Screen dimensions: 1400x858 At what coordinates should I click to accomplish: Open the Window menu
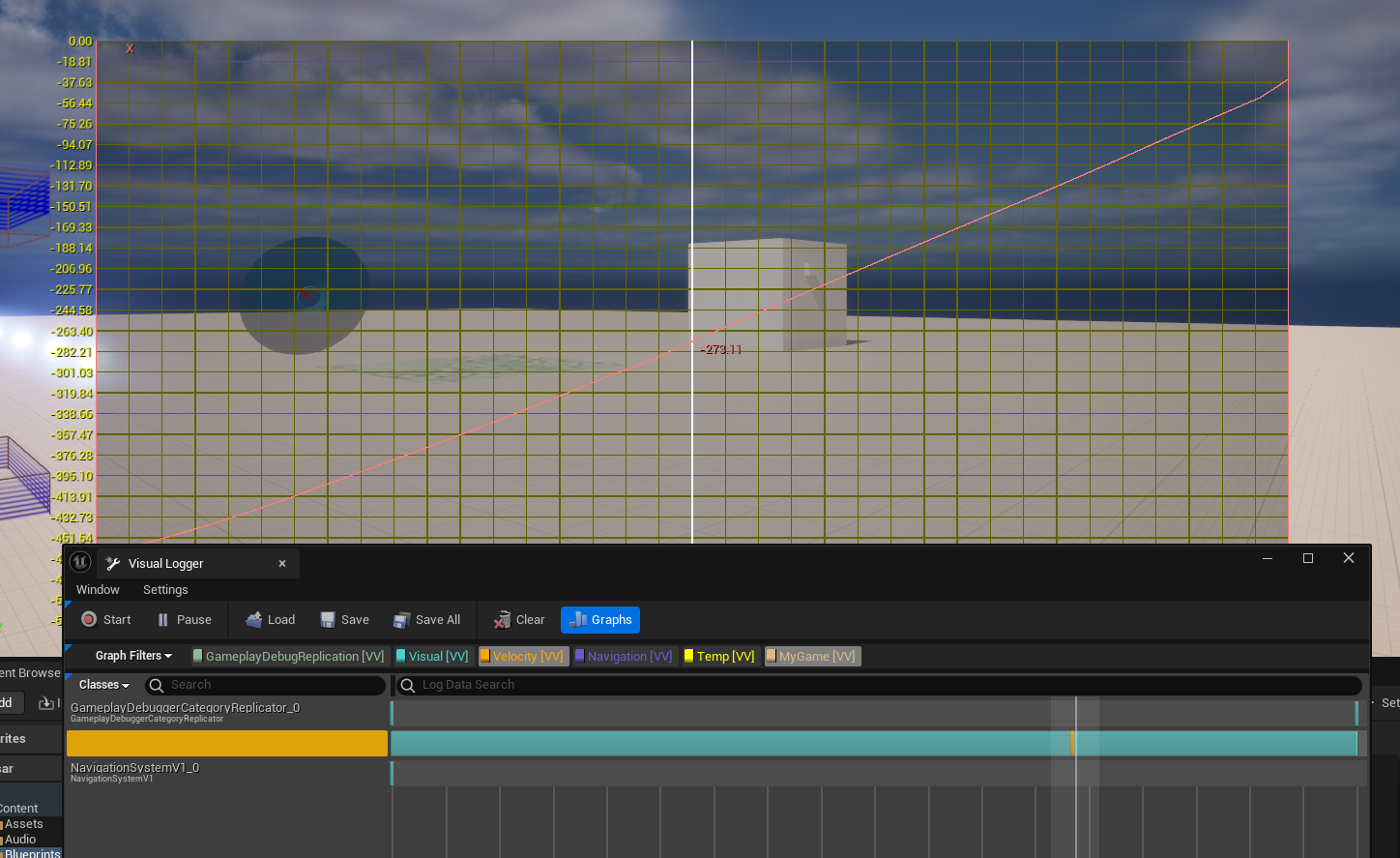(x=98, y=590)
